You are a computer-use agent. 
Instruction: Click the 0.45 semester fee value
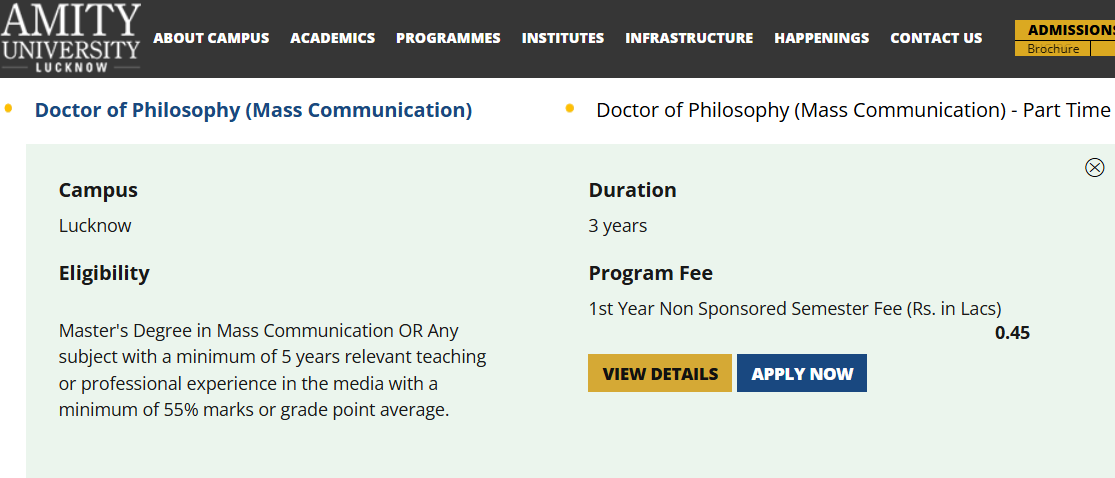(x=1012, y=333)
